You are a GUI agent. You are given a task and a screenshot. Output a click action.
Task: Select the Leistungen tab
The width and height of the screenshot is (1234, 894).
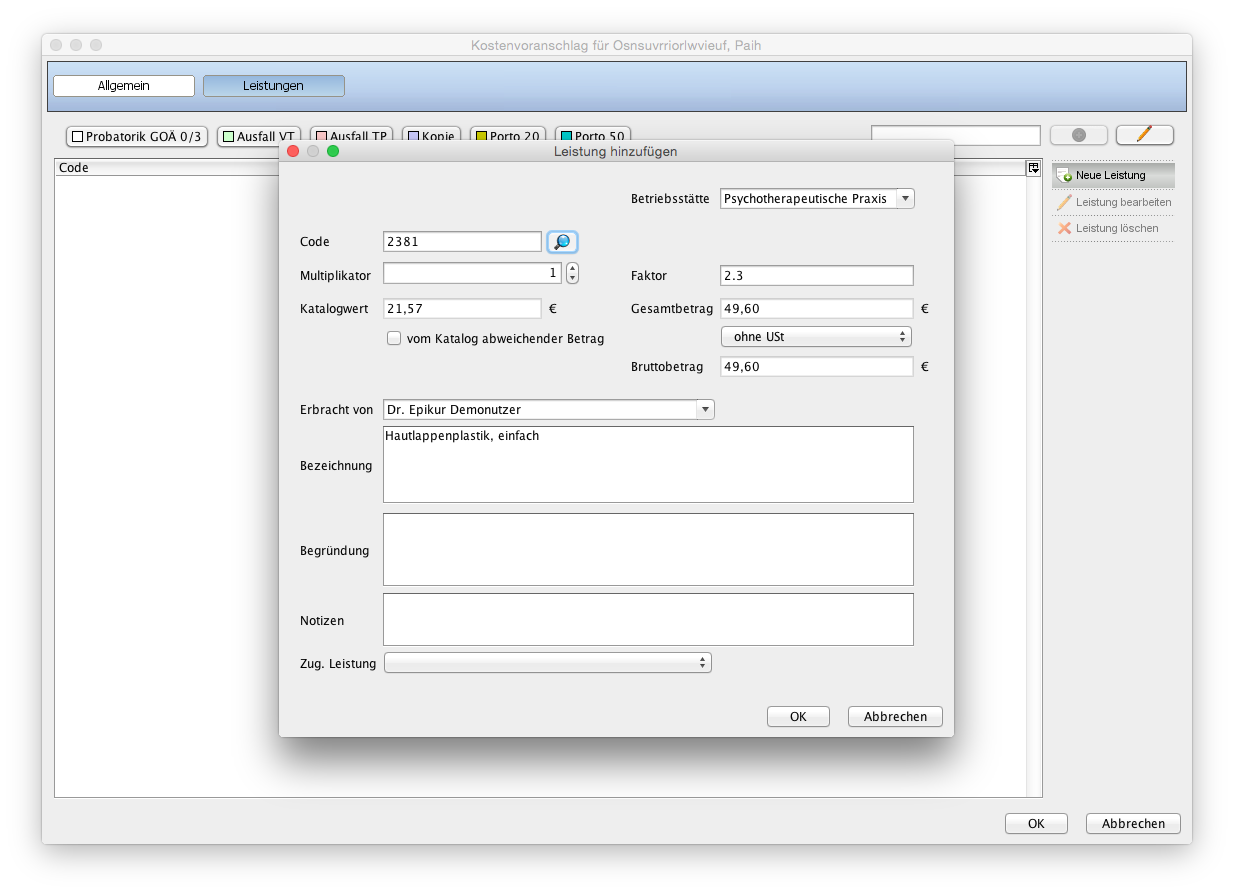coord(274,86)
